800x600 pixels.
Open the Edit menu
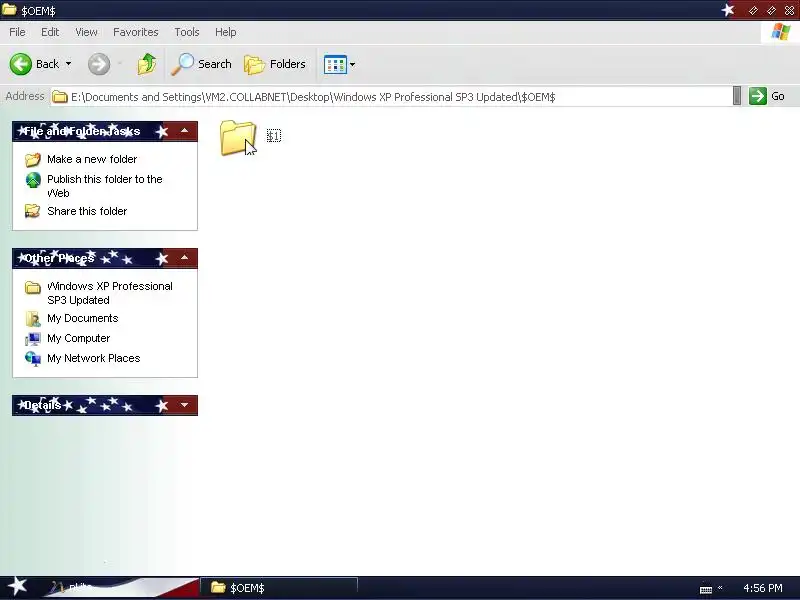[50, 32]
